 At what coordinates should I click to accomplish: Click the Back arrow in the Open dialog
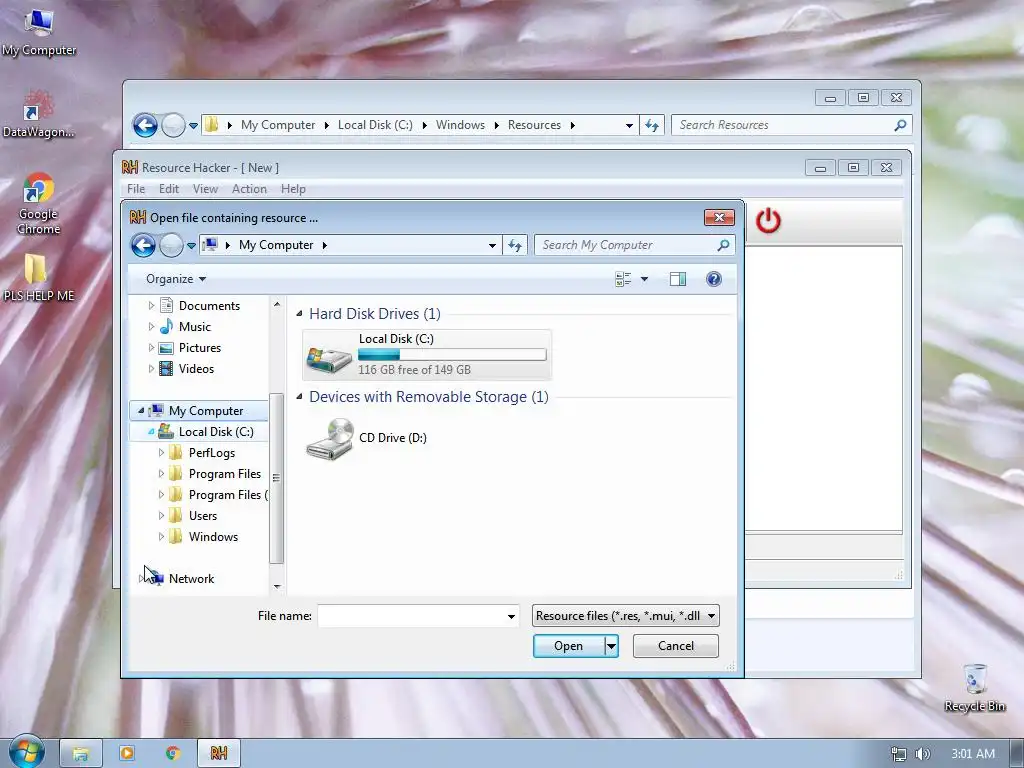(143, 246)
